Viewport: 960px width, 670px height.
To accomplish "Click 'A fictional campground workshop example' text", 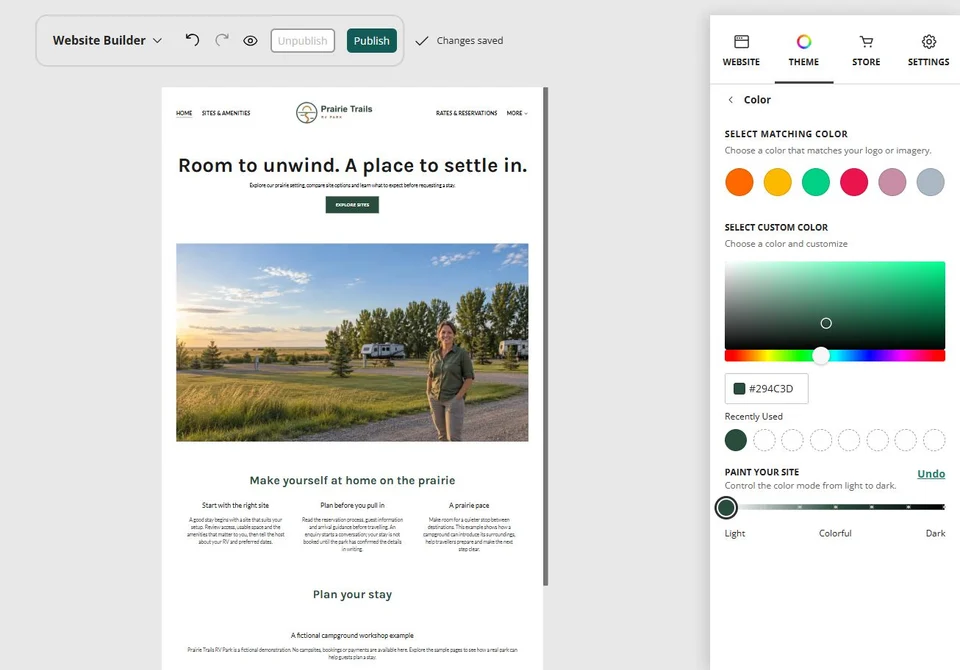I will tap(352, 636).
